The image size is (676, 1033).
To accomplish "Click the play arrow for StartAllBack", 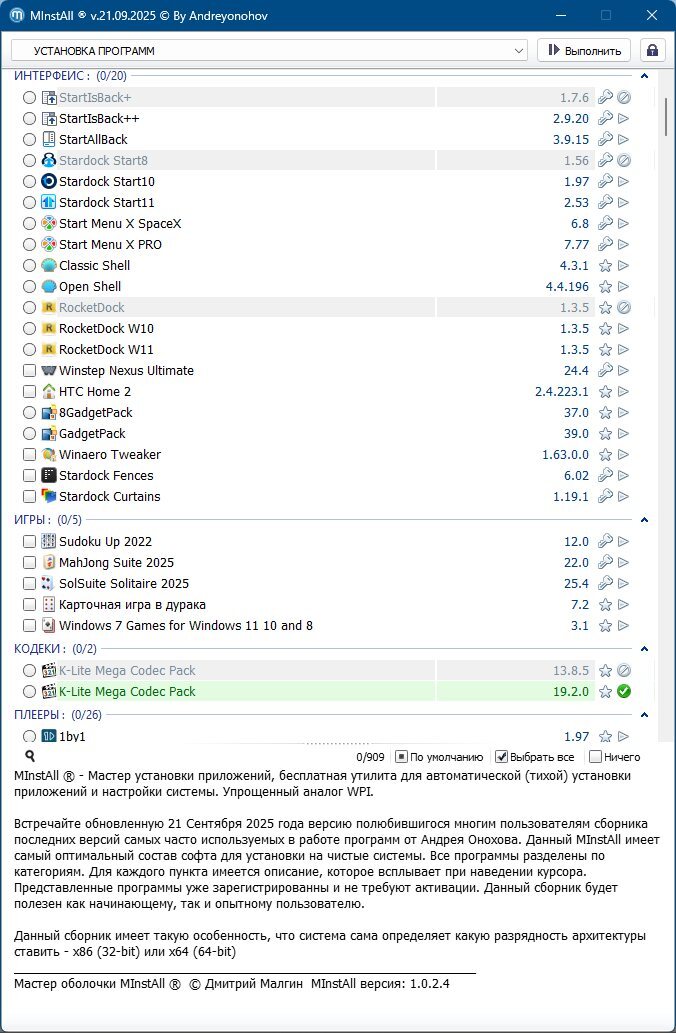I will coord(623,140).
